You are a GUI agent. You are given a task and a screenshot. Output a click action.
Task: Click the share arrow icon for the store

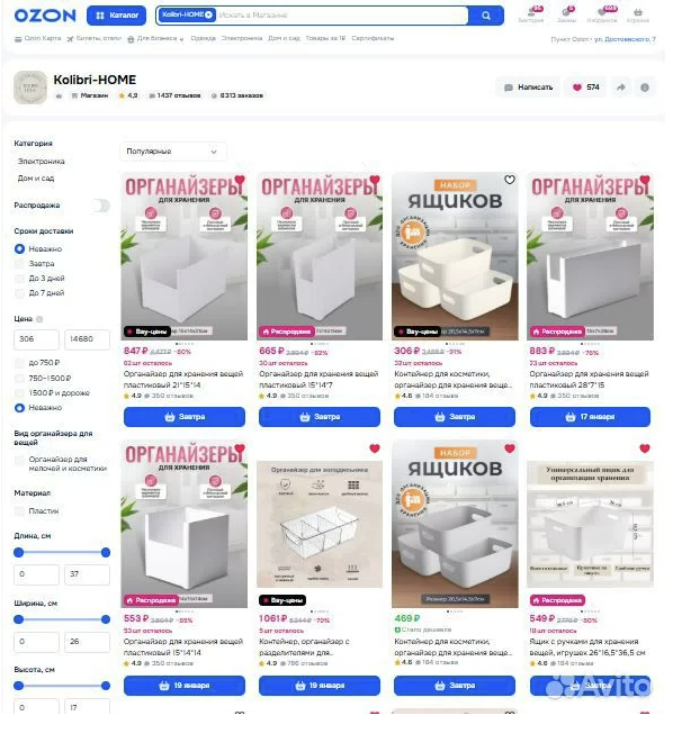(621, 87)
